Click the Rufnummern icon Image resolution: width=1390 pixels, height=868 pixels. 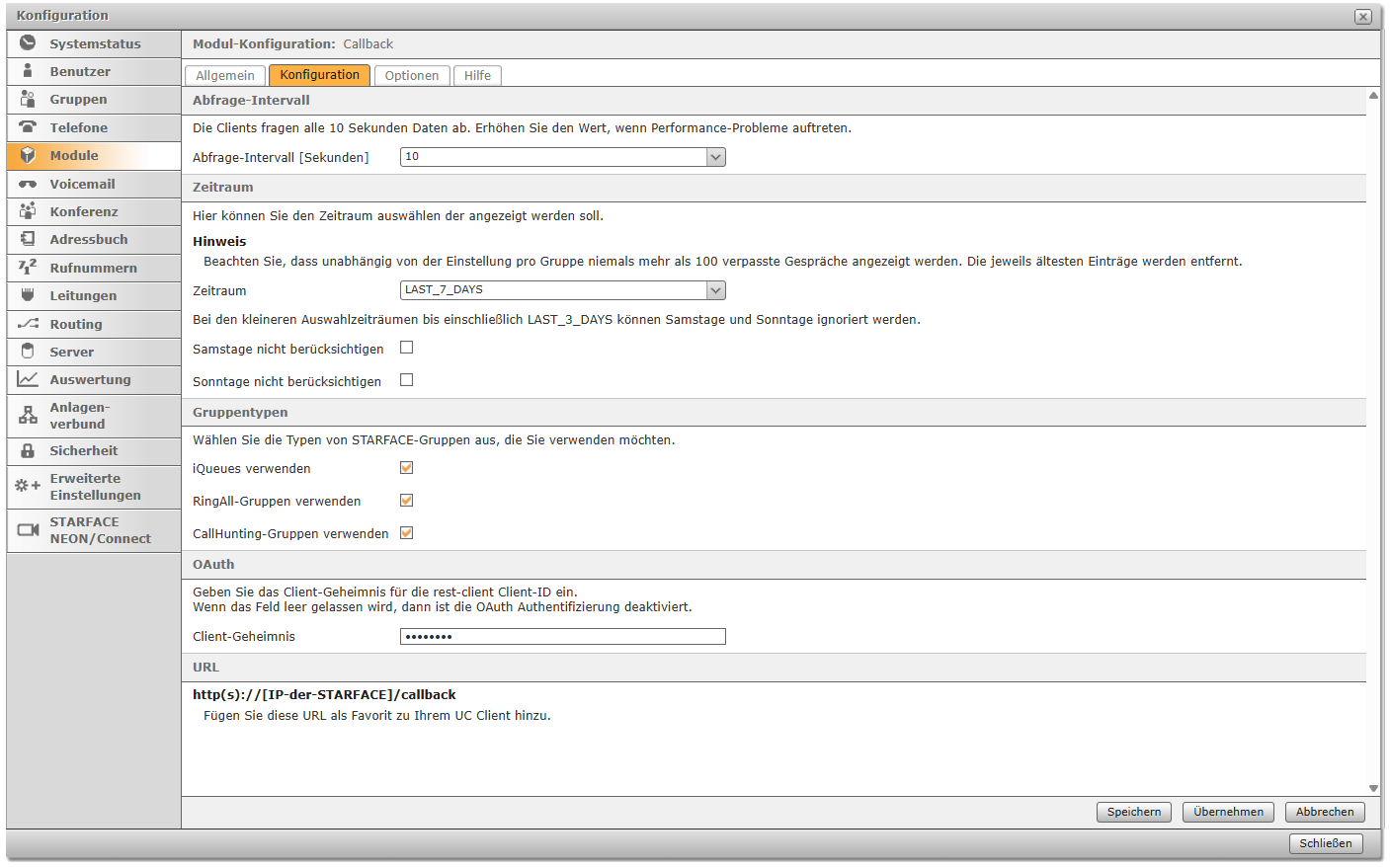28,268
